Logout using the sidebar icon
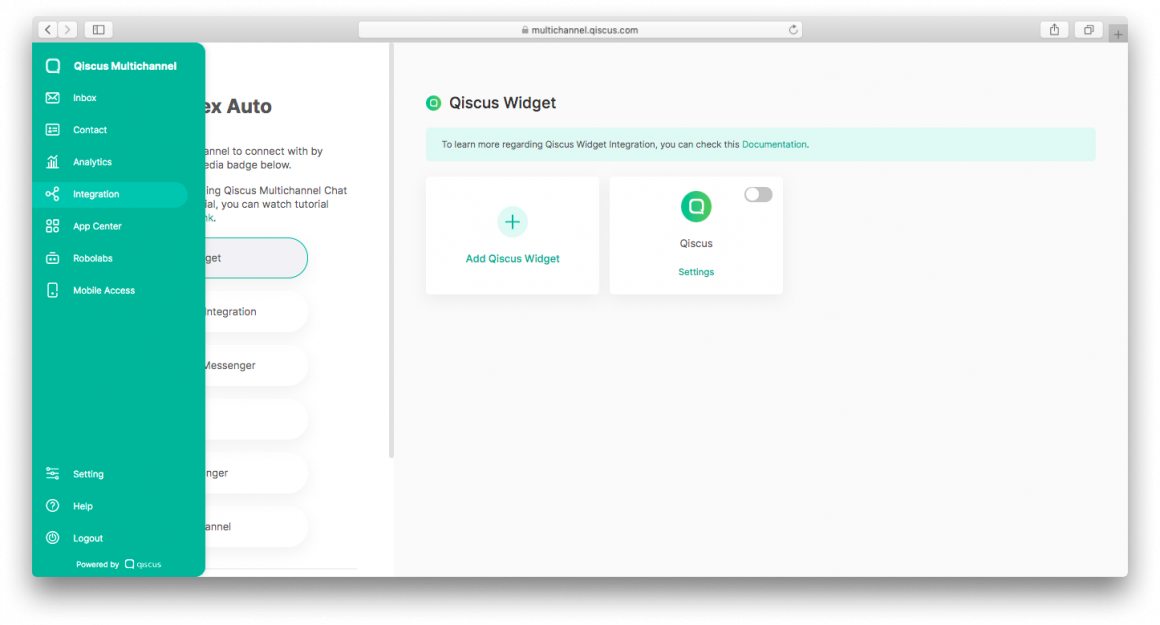Viewport: 1160px width, 625px height. point(54,537)
